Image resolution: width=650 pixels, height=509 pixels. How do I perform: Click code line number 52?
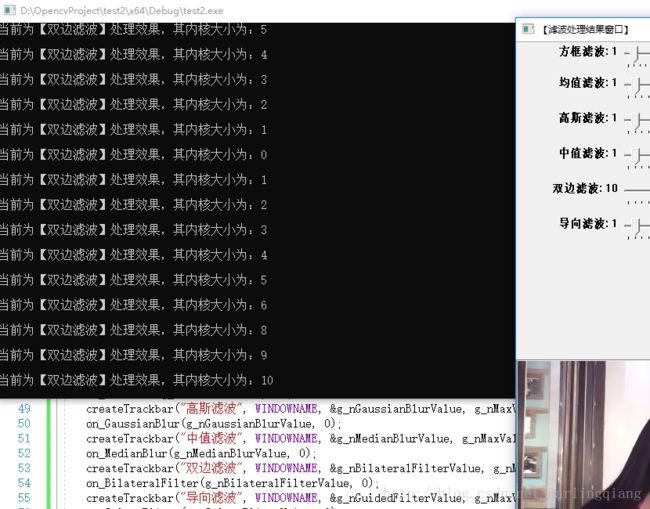click(x=24, y=453)
